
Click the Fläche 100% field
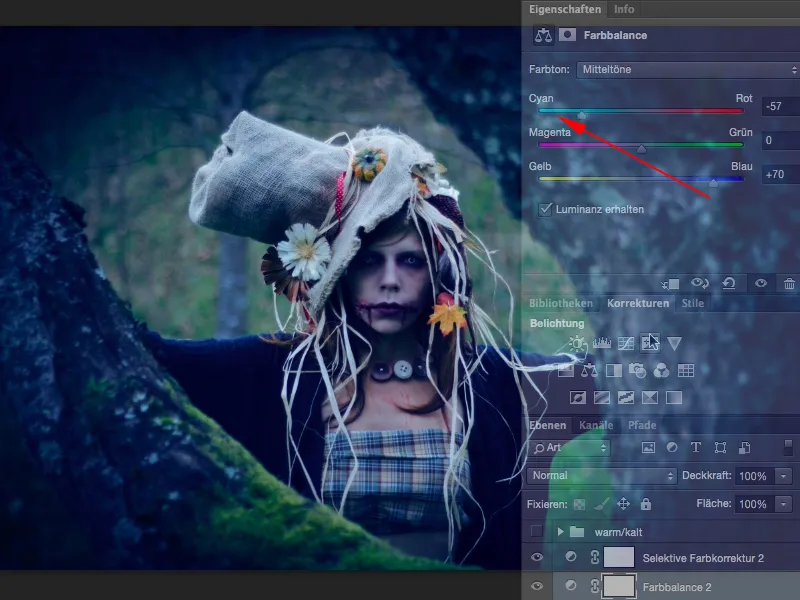(754, 504)
